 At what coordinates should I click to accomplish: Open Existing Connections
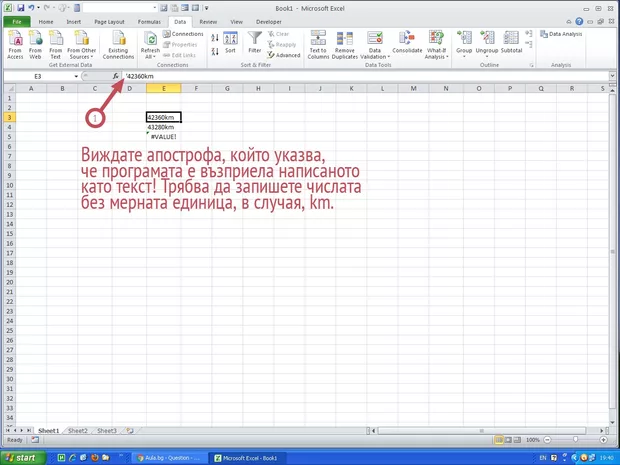point(118,45)
